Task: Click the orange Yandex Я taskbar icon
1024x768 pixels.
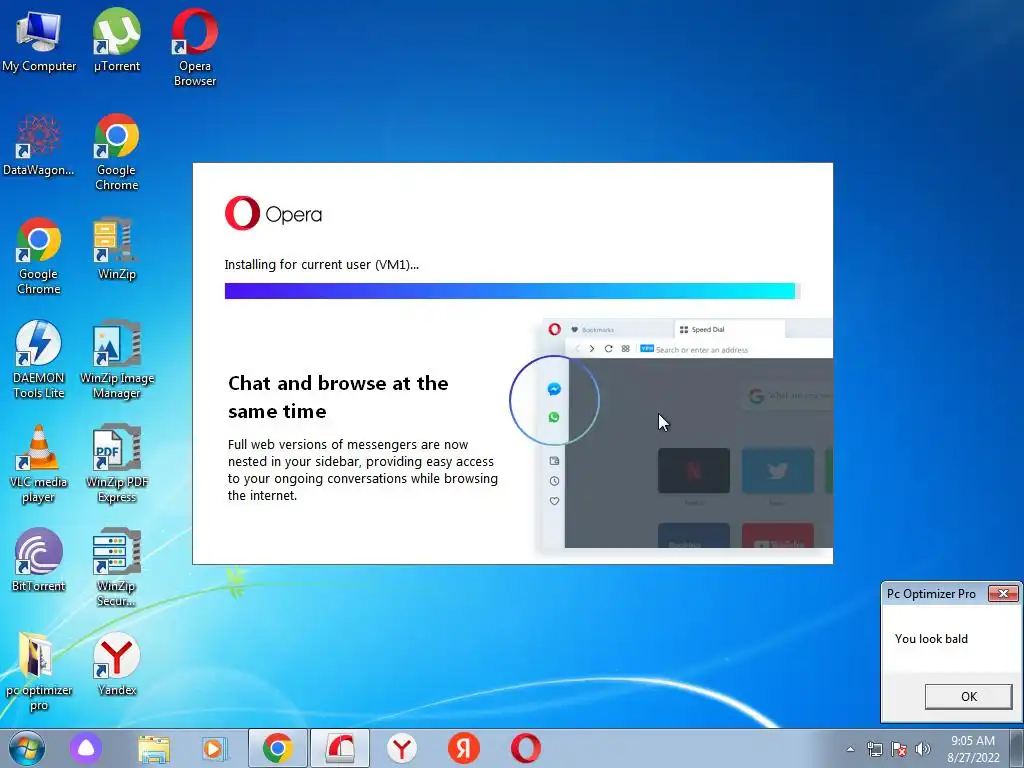Action: coord(464,748)
